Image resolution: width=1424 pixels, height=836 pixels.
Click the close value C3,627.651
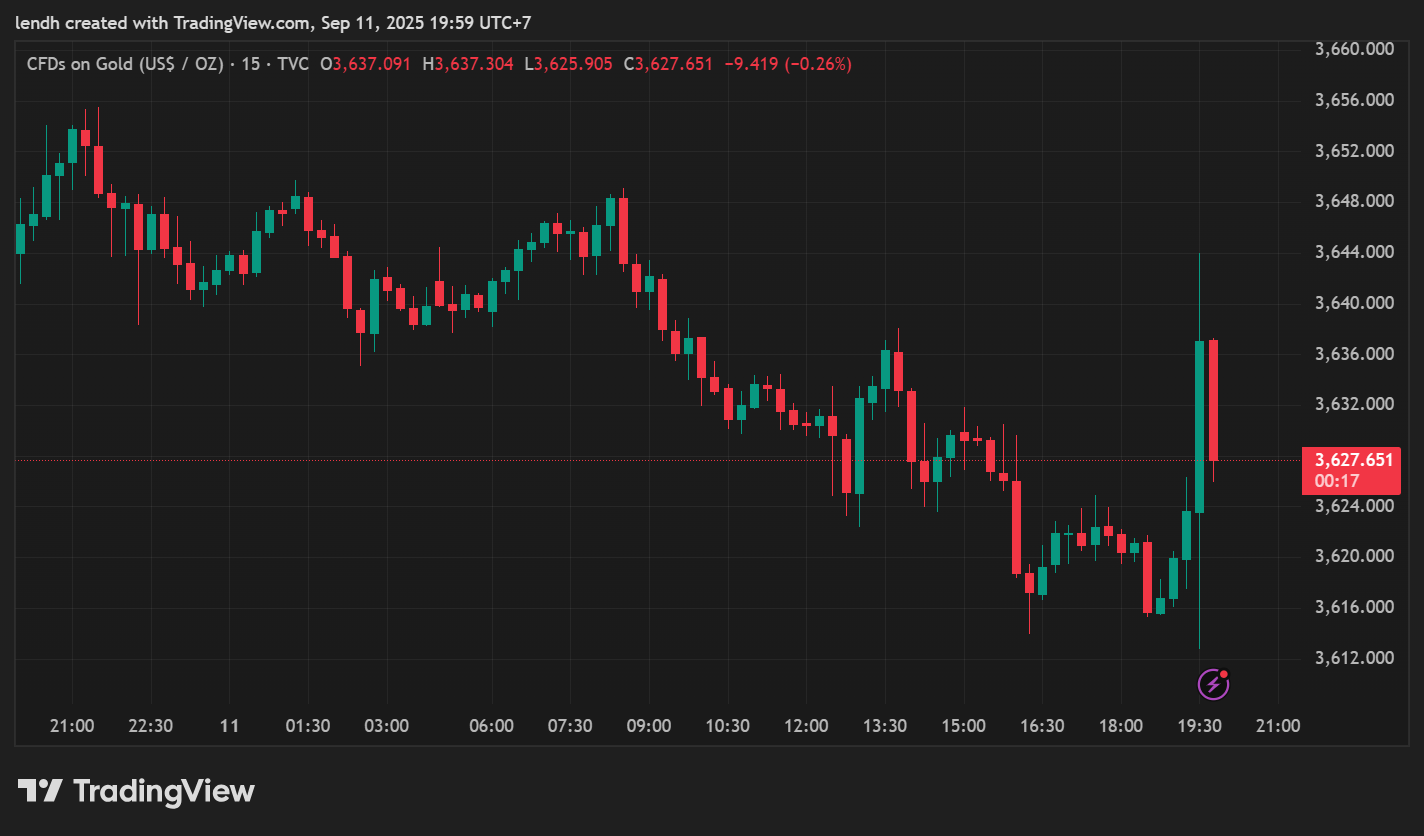coord(668,64)
